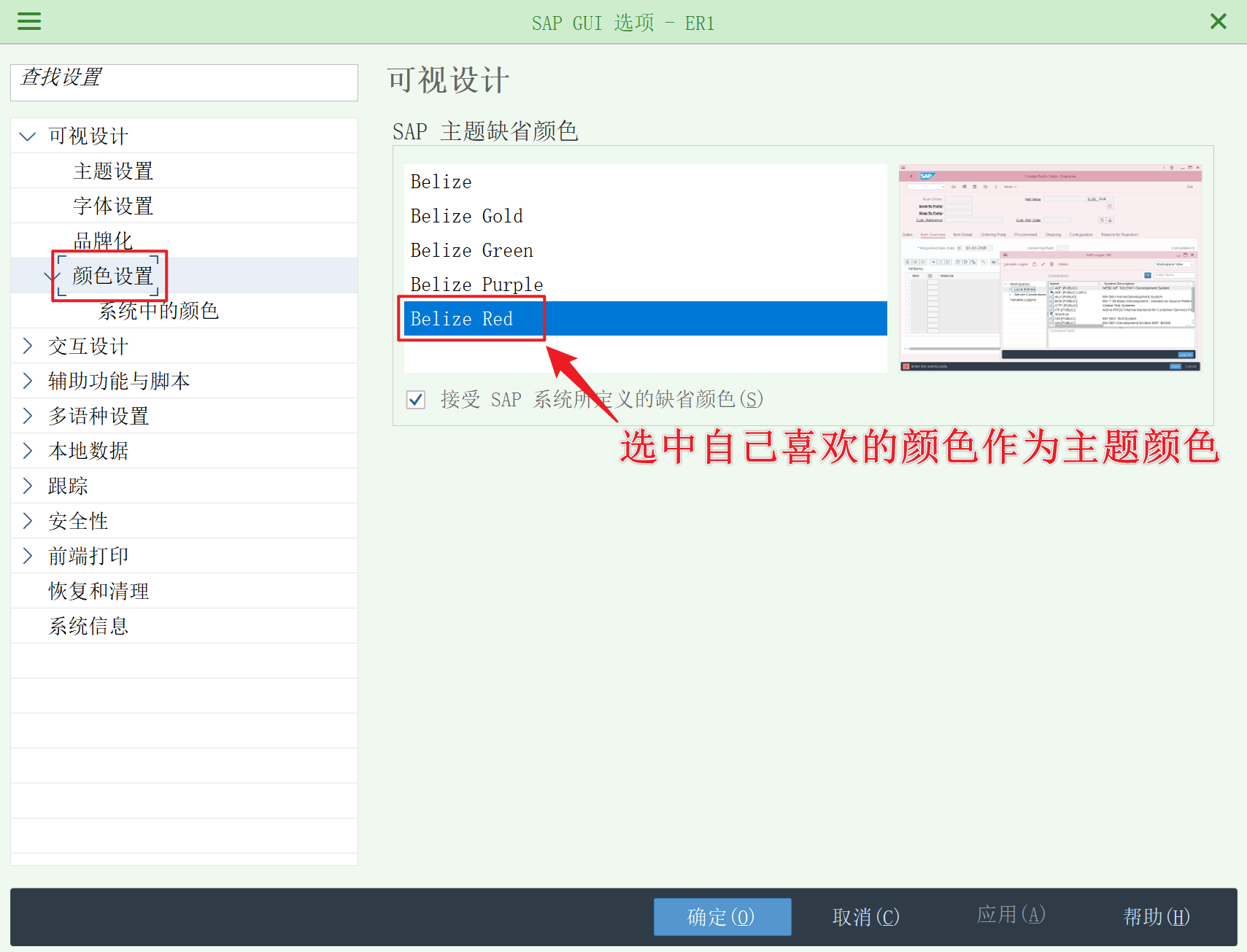
Task: Expand the 交互设计 chevron
Action: coord(28,346)
